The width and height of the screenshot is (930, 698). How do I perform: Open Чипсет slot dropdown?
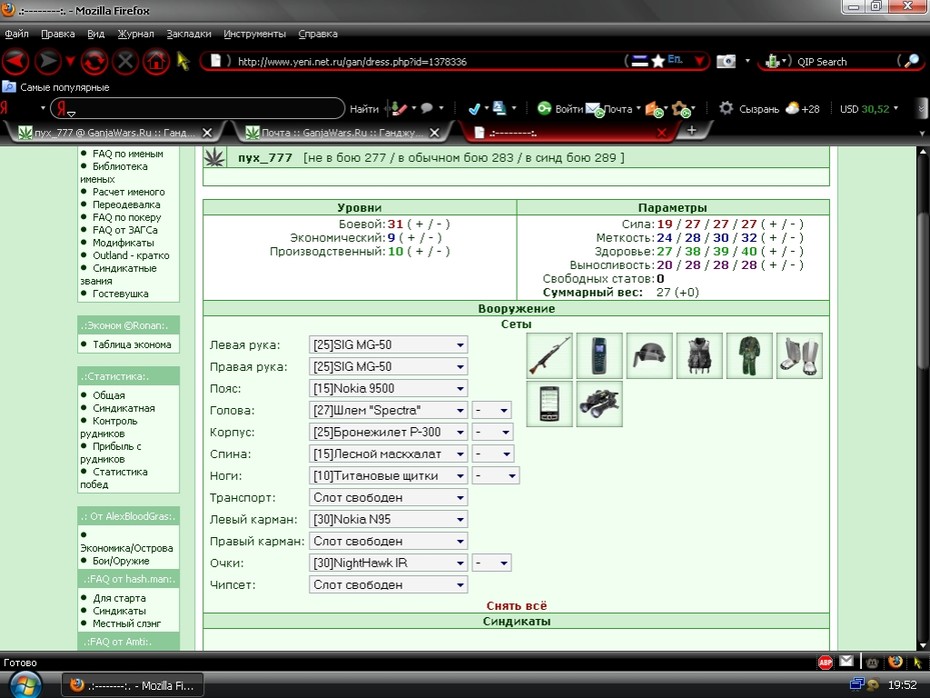pyautogui.click(x=388, y=585)
